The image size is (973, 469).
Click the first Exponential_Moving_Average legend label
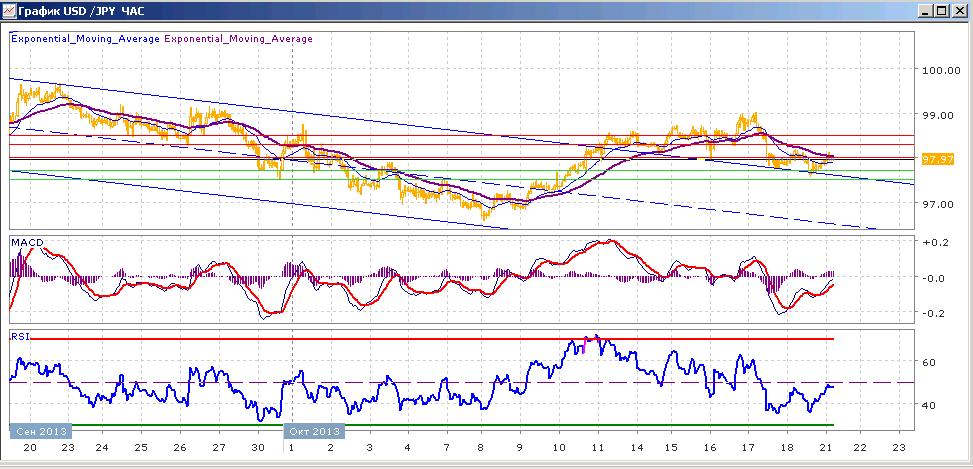[x=86, y=38]
